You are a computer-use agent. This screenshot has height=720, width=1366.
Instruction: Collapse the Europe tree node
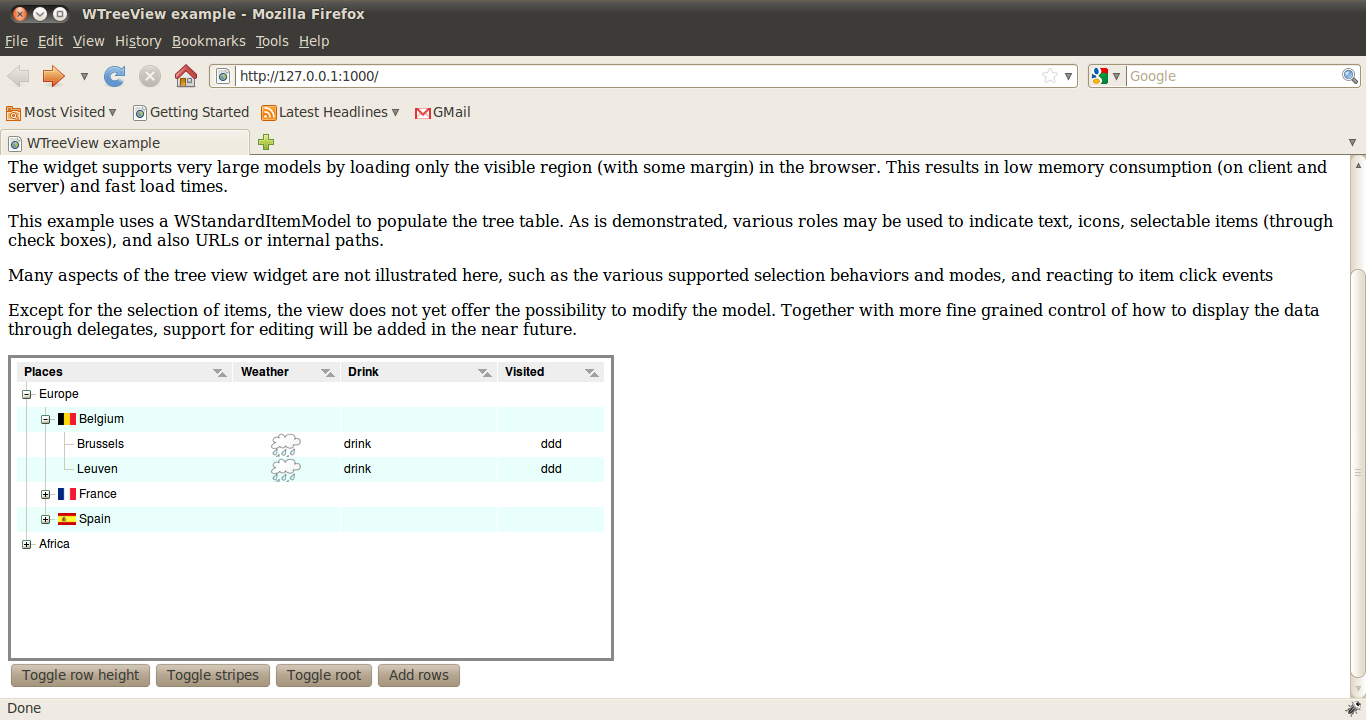(x=25, y=394)
